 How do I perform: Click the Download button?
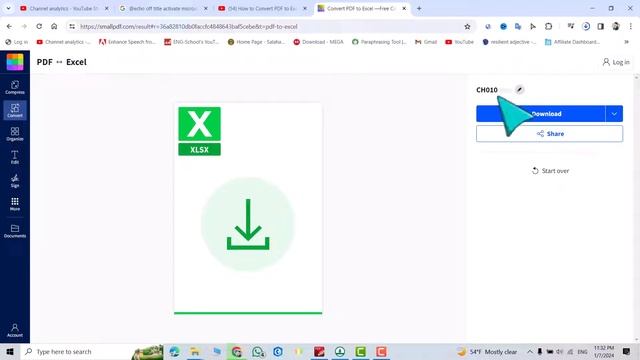click(540, 113)
